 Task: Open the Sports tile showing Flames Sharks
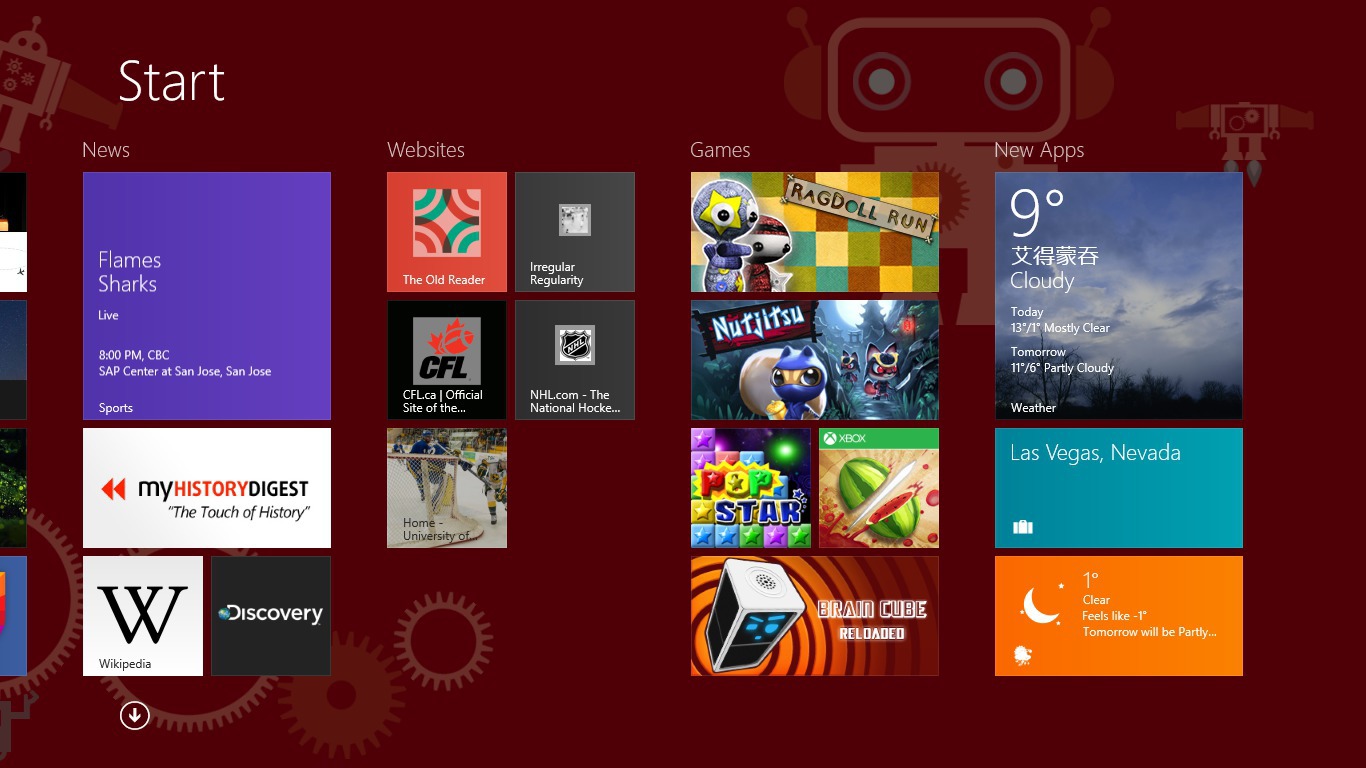pyautogui.click(x=207, y=296)
